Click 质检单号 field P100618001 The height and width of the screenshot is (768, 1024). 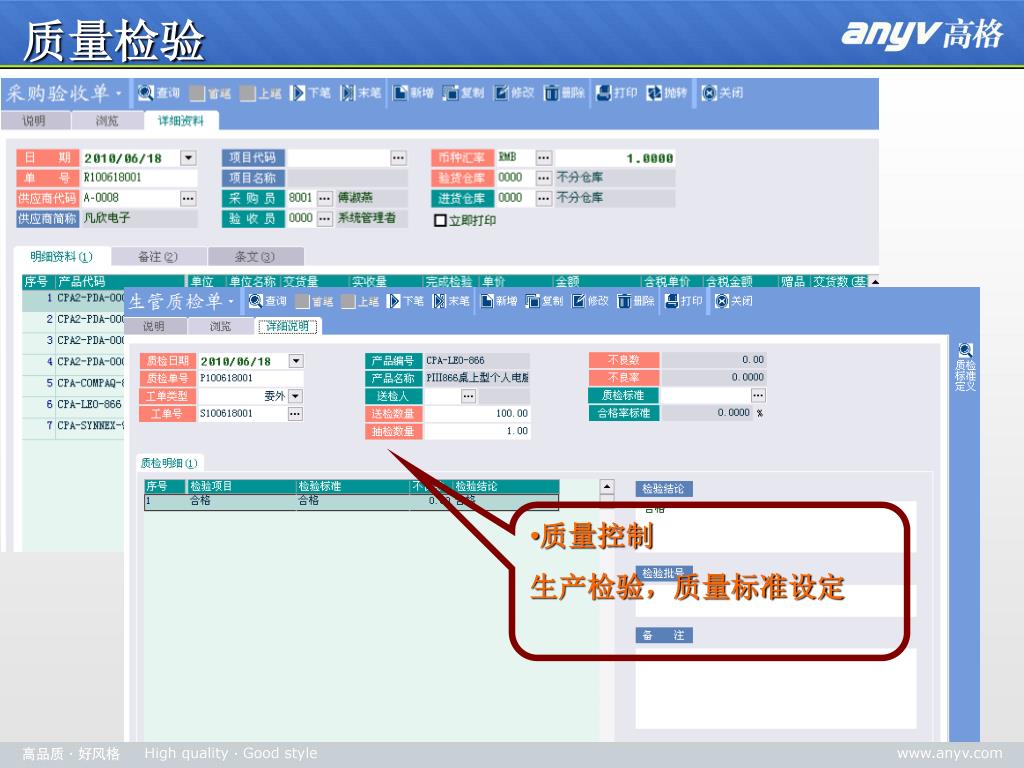(250, 379)
